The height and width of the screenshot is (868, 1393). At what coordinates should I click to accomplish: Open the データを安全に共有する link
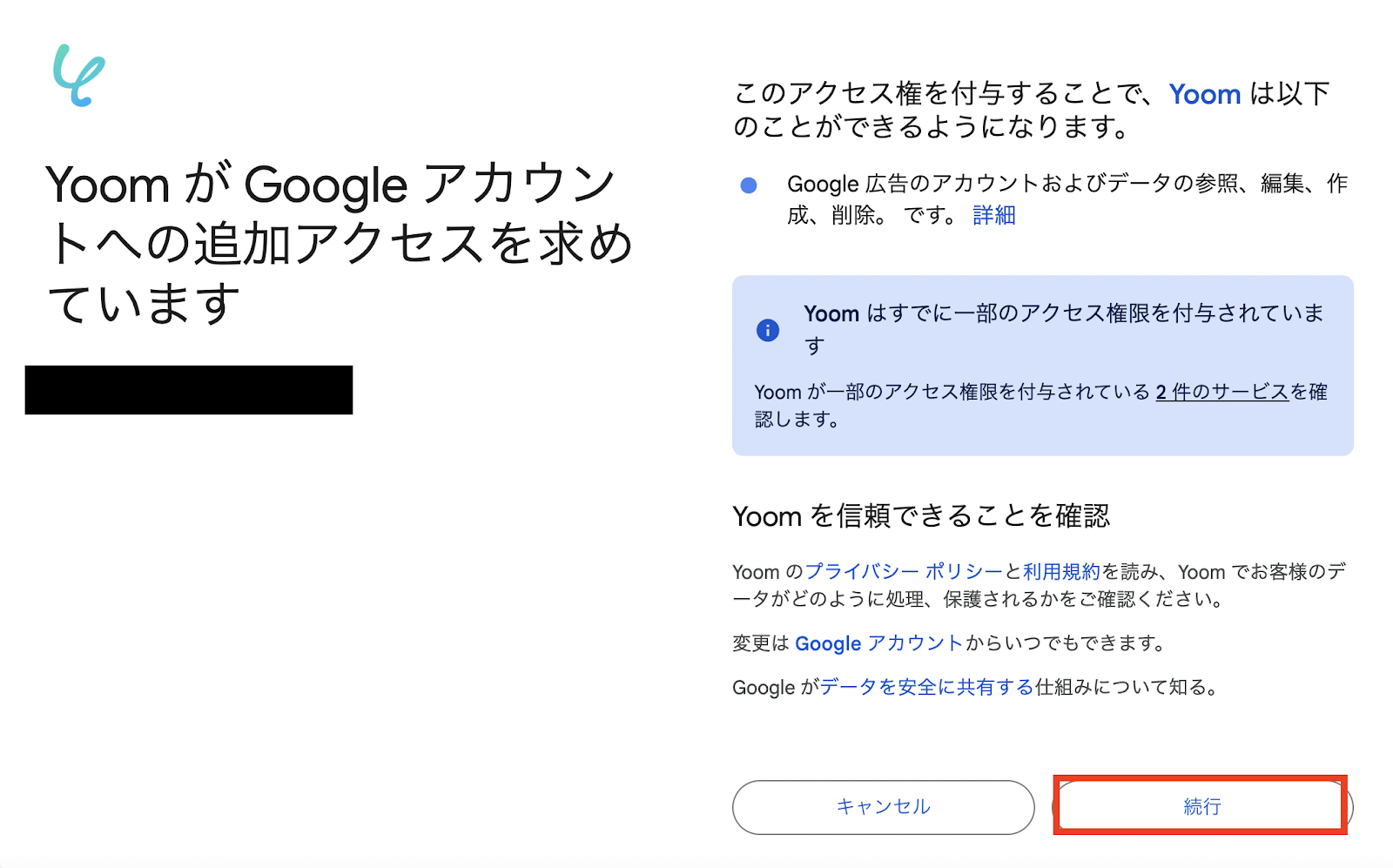pos(926,687)
